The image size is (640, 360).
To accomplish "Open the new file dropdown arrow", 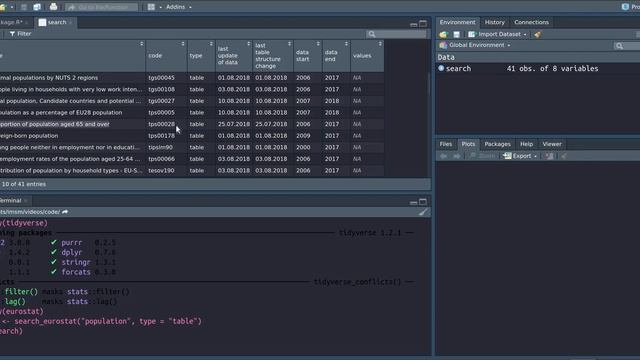I will [x=12, y=7].
